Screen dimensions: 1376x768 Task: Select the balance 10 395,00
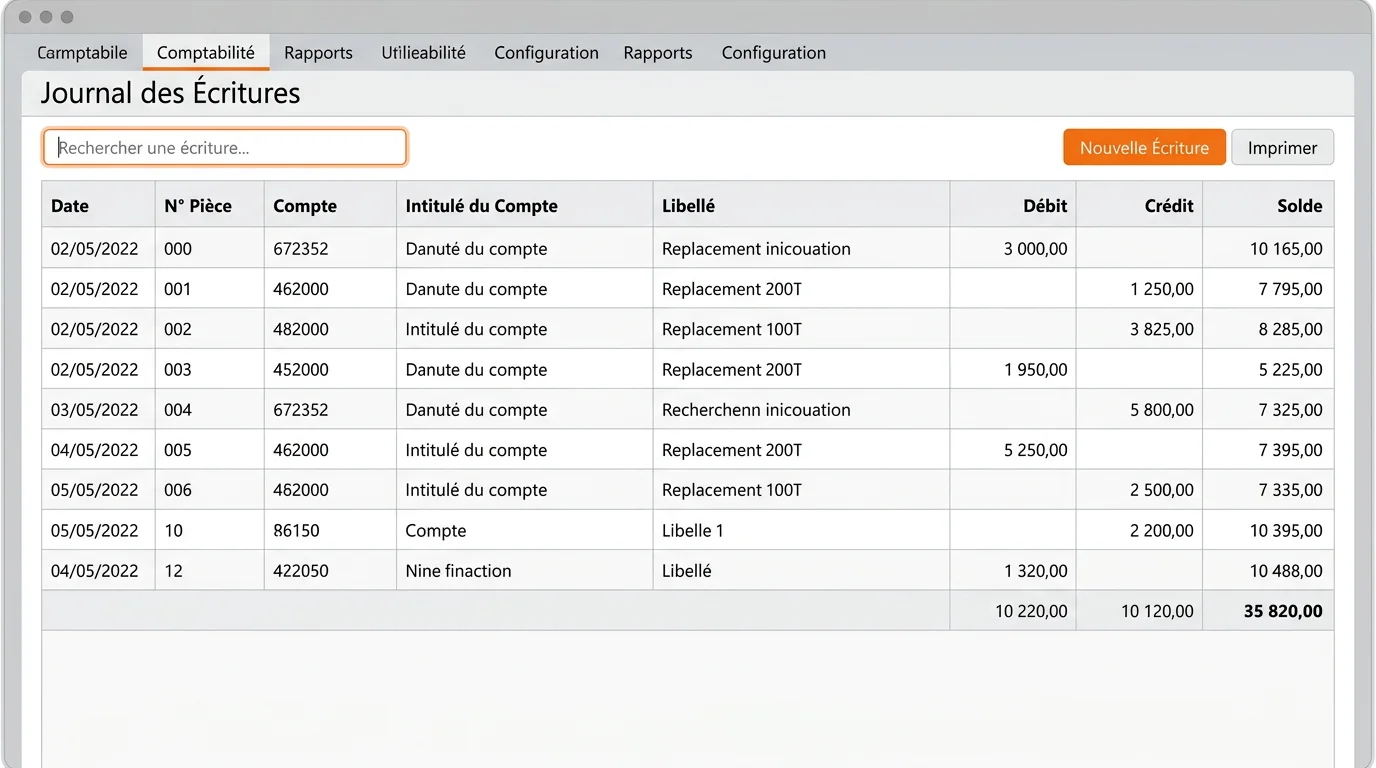point(1286,530)
